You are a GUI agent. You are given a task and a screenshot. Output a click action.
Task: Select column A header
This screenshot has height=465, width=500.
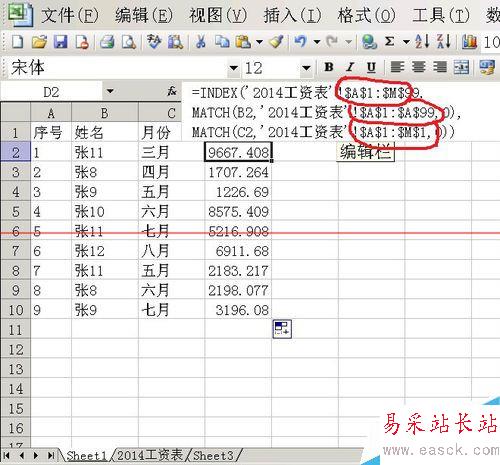(x=51, y=113)
